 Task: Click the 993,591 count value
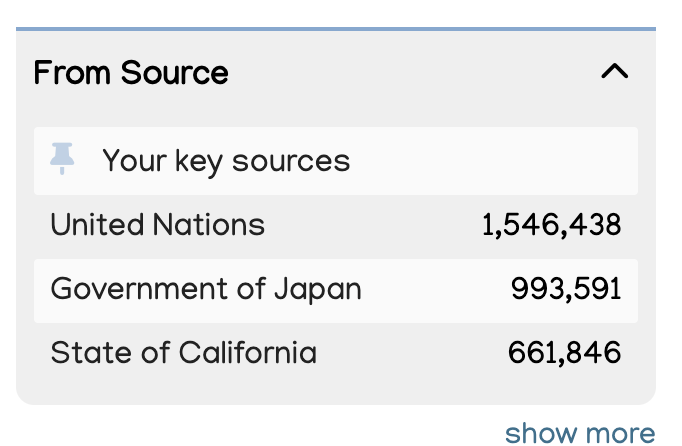[x=566, y=290]
